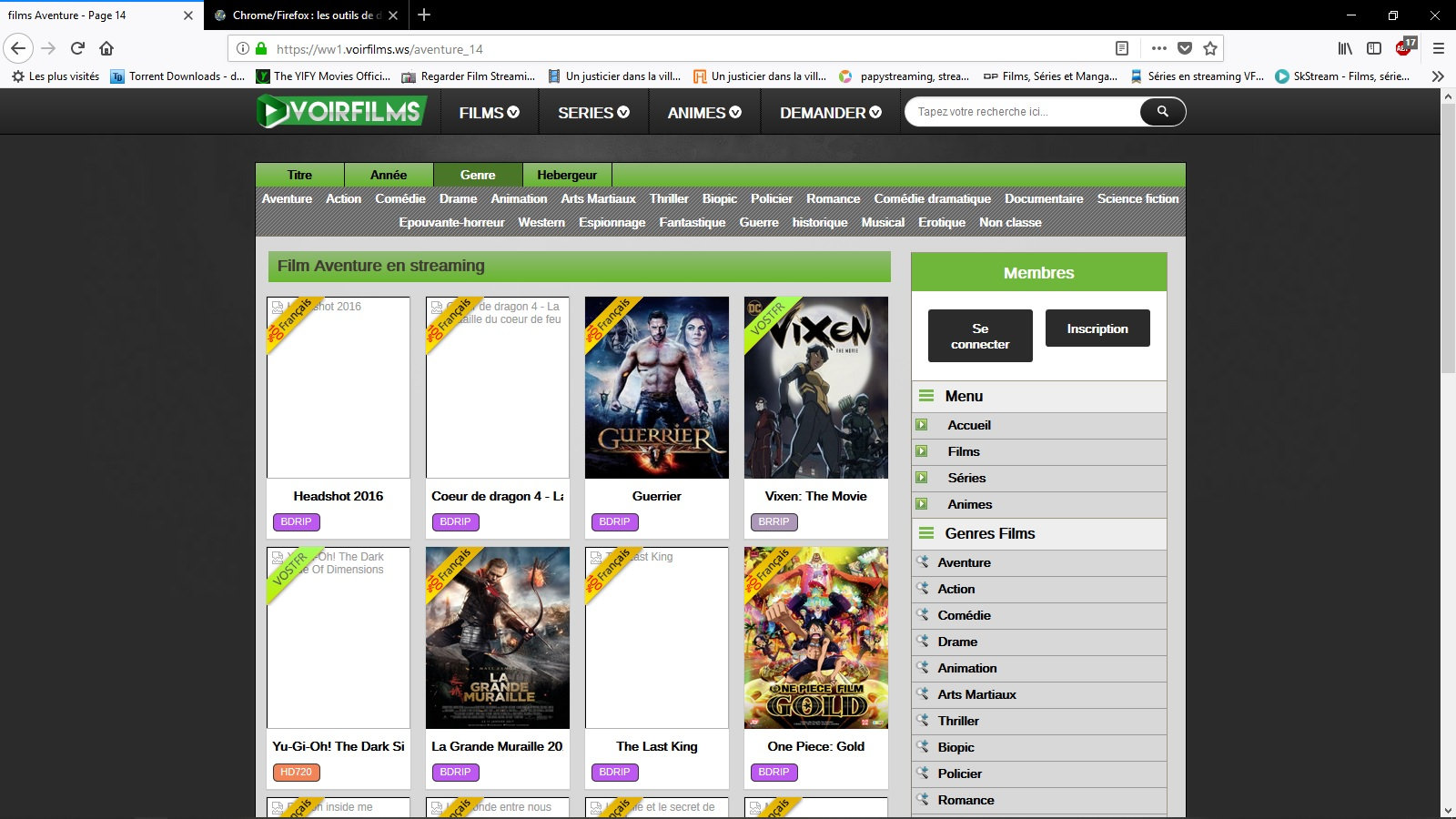Image resolution: width=1456 pixels, height=819 pixels.
Task: Open the Firefox Library icon
Action: pyautogui.click(x=1345, y=48)
